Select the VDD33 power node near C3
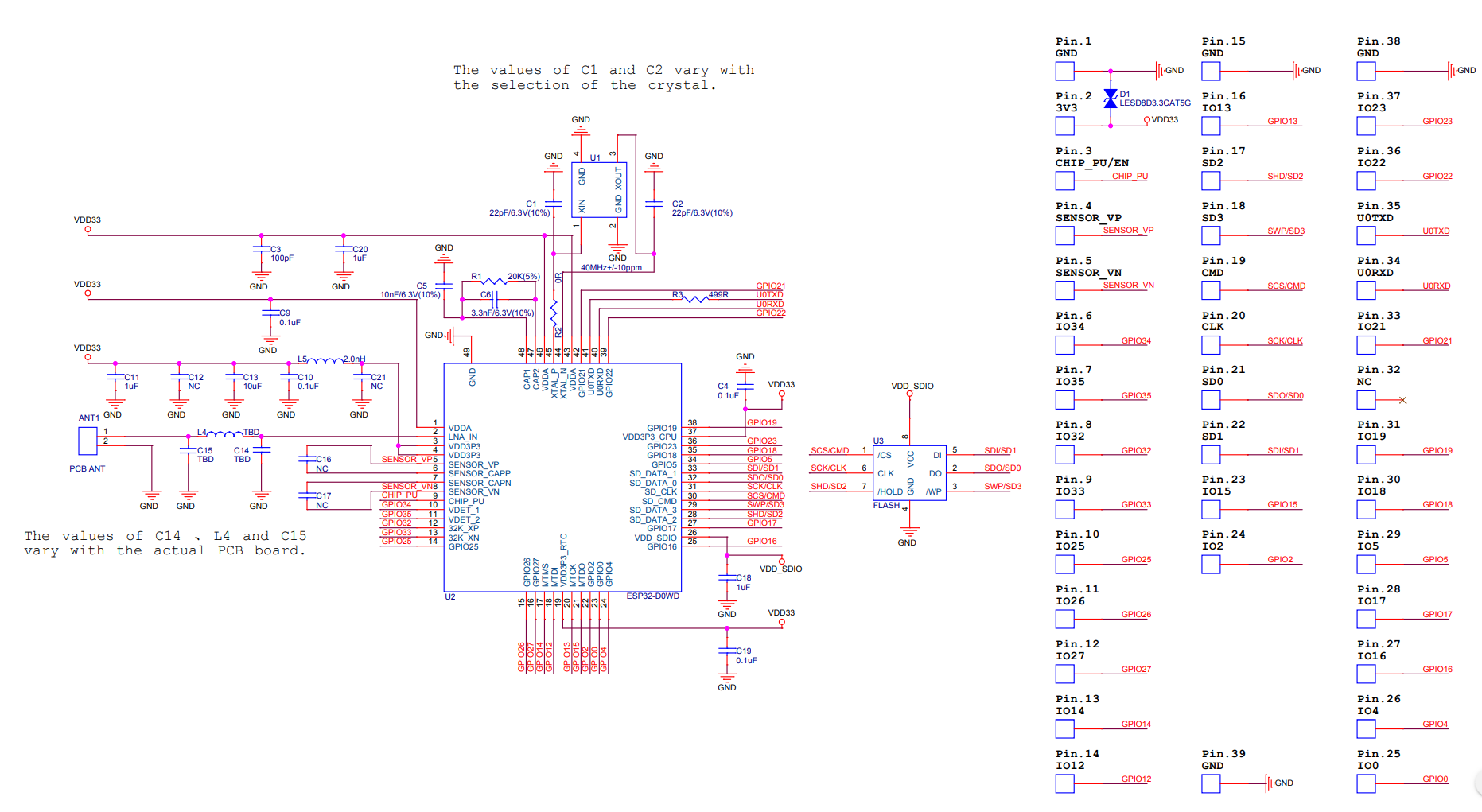This screenshot has width=1482, height=812. point(86,229)
